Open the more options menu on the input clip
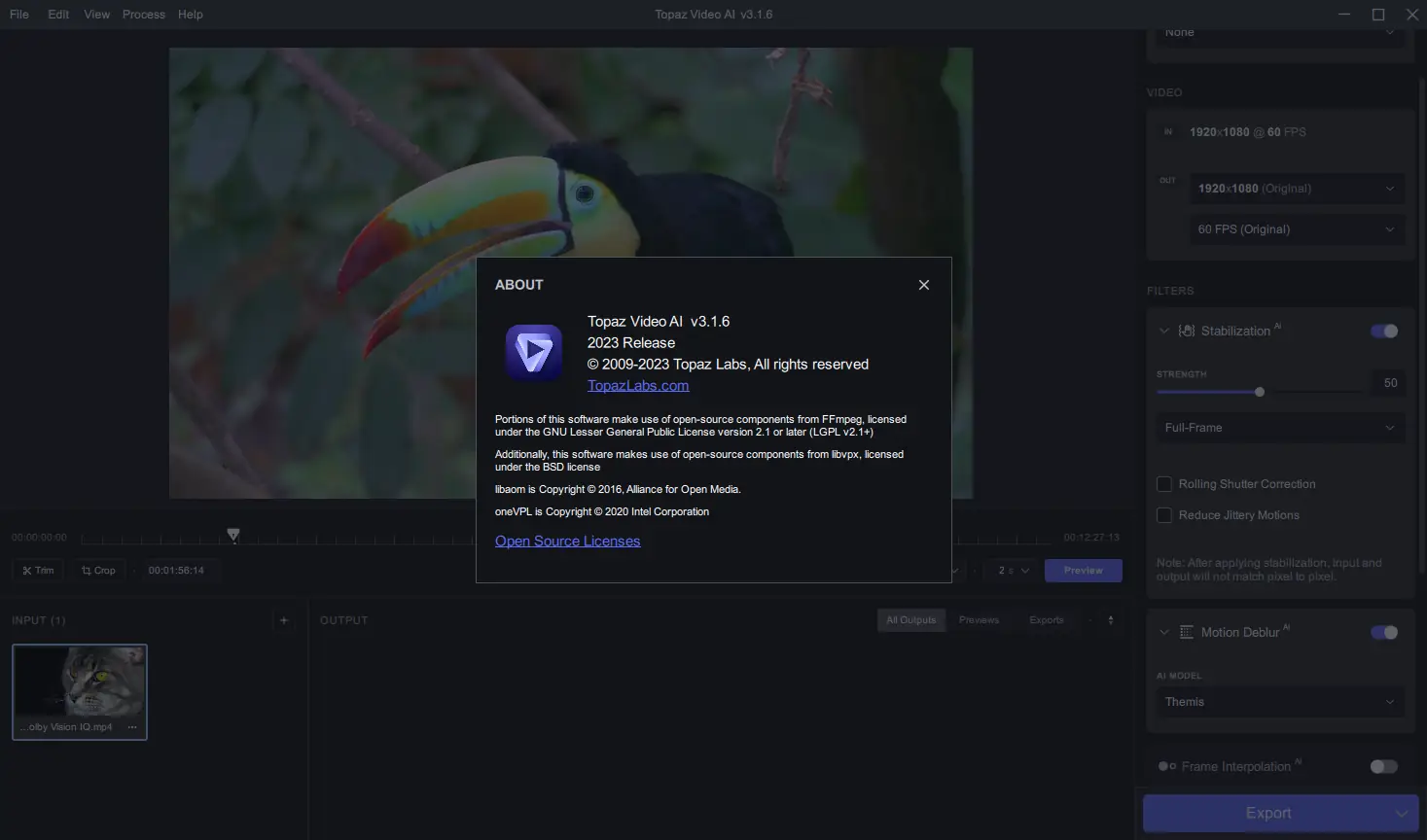The width and height of the screenshot is (1427, 840). tap(132, 727)
